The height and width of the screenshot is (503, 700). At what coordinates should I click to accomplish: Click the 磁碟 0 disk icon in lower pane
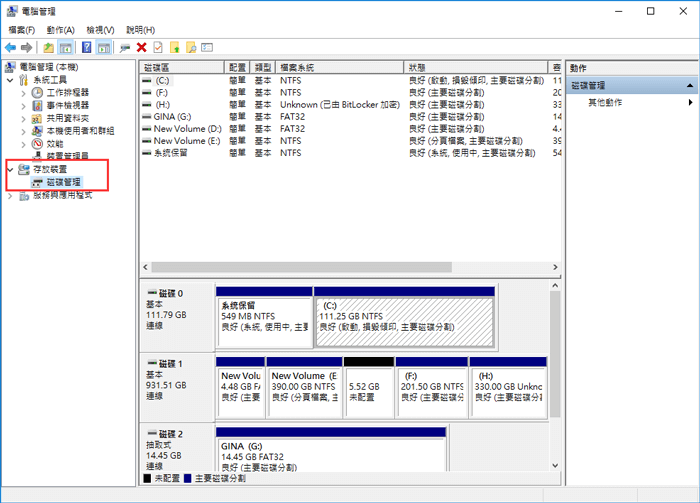(152, 293)
